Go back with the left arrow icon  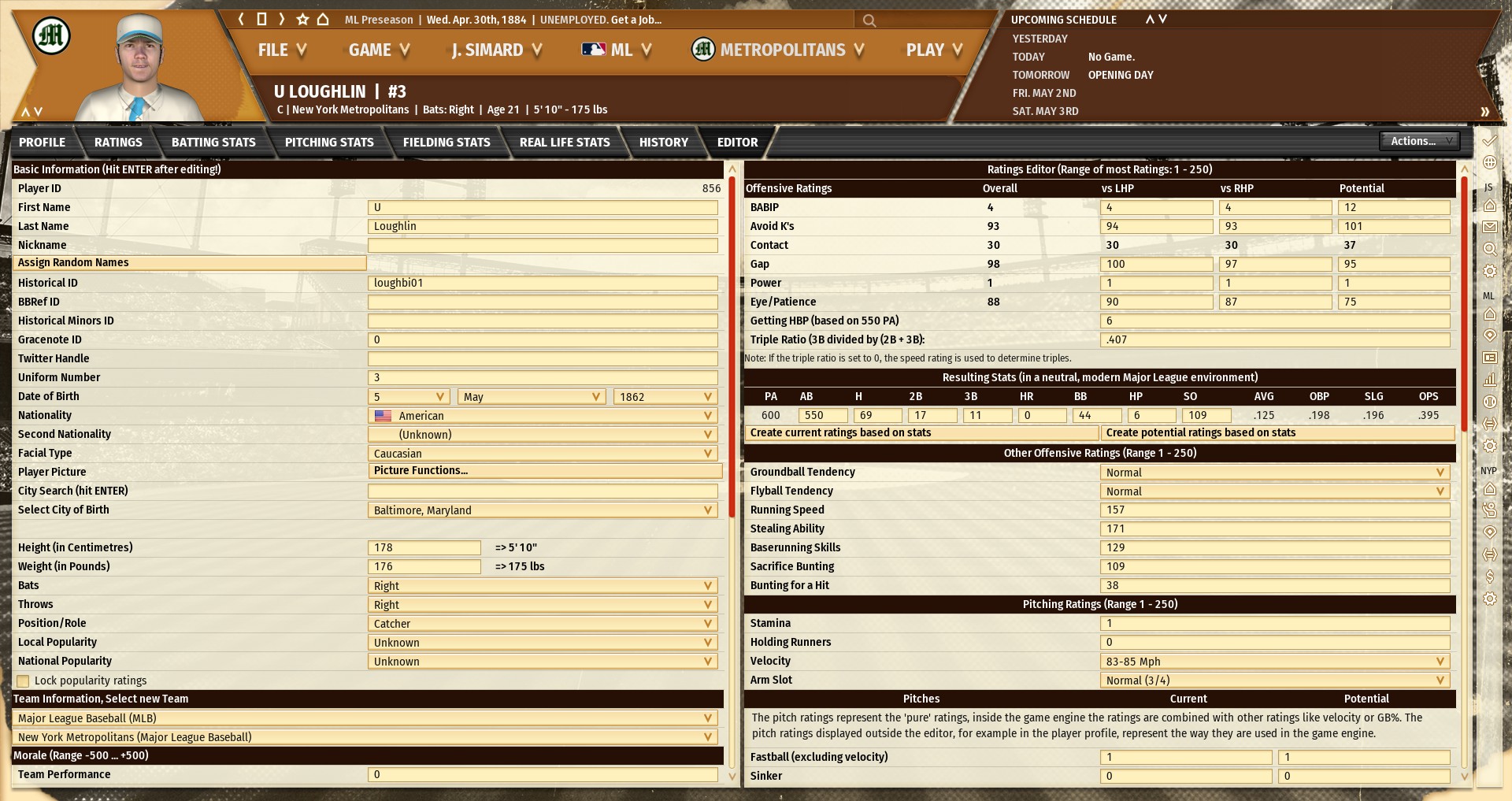coord(242,19)
